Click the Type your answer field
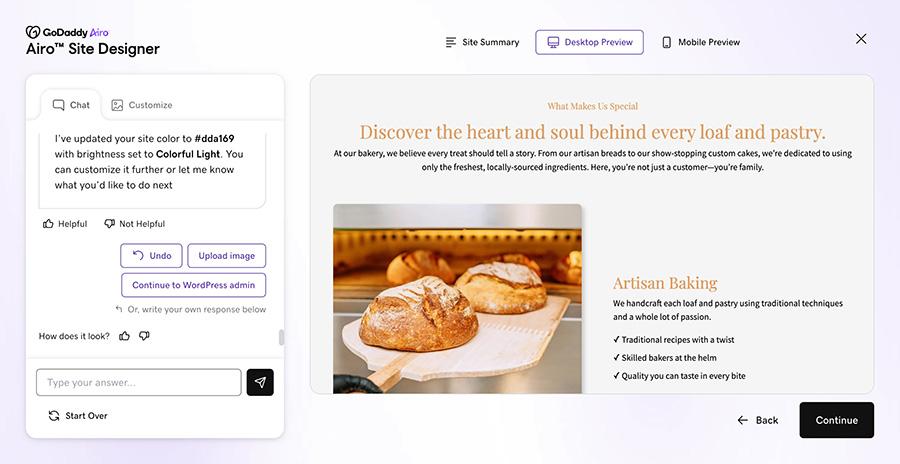The image size is (900, 464). tap(139, 382)
